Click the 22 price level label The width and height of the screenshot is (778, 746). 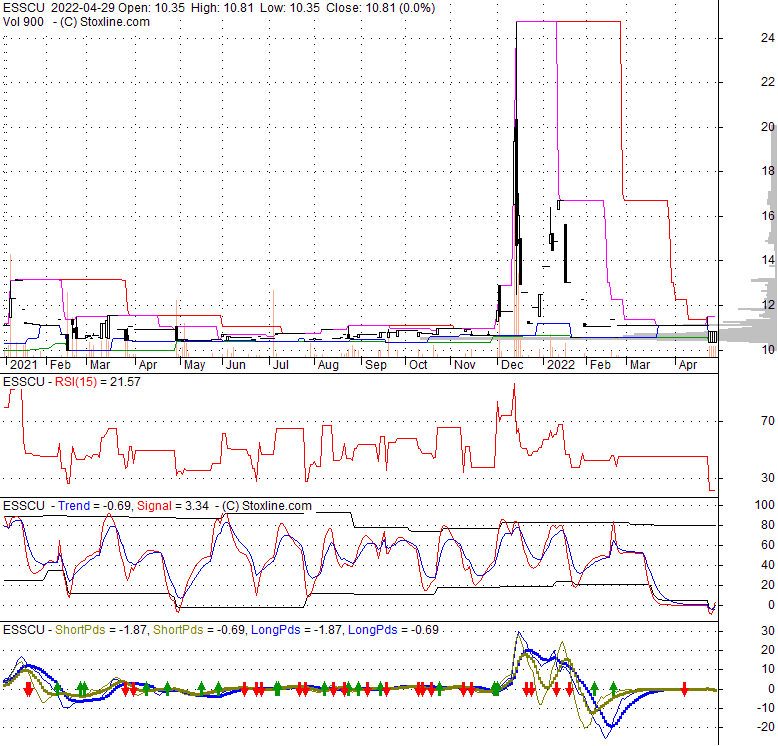pyautogui.click(x=768, y=82)
